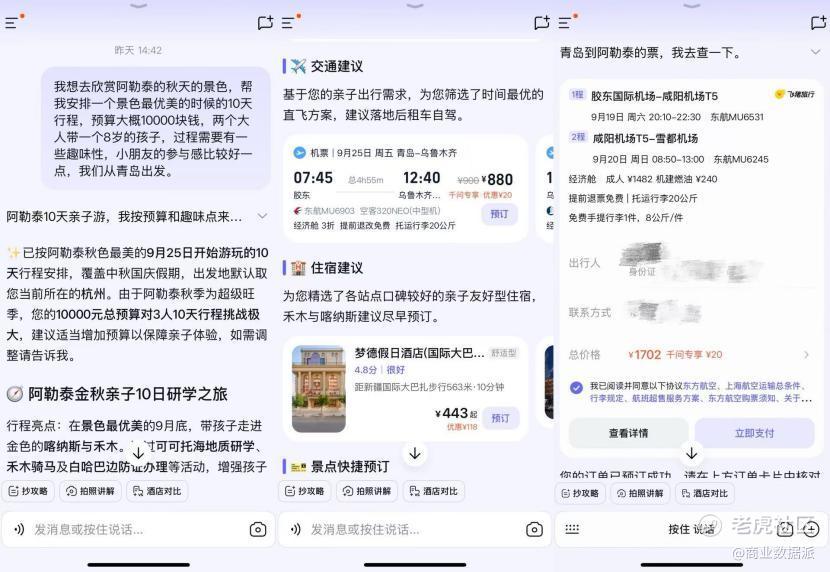Tap the 抄攻略 chip in the right screen
This screenshot has height=572, width=830.
tap(581, 493)
